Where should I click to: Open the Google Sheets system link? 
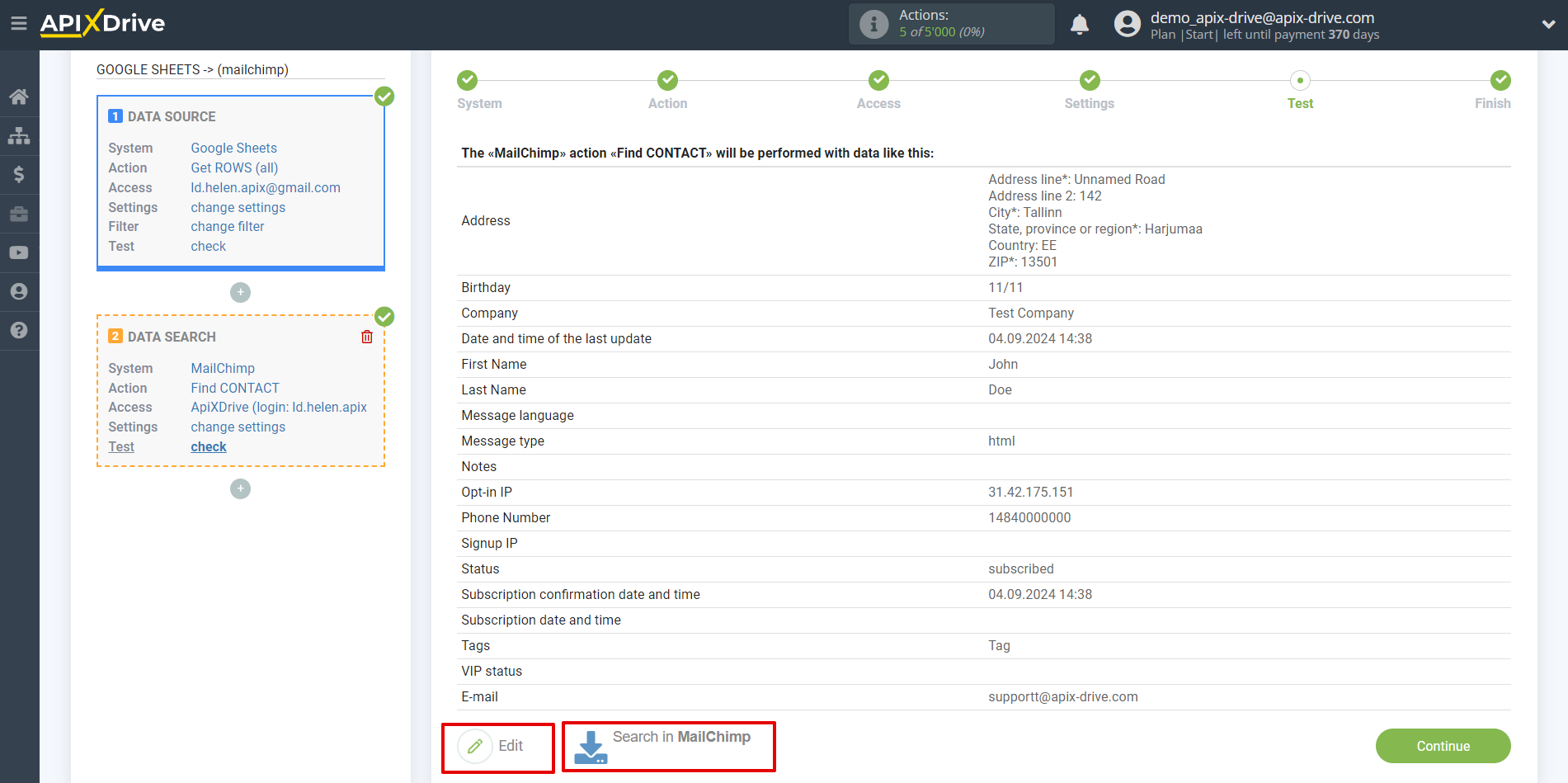(x=233, y=148)
